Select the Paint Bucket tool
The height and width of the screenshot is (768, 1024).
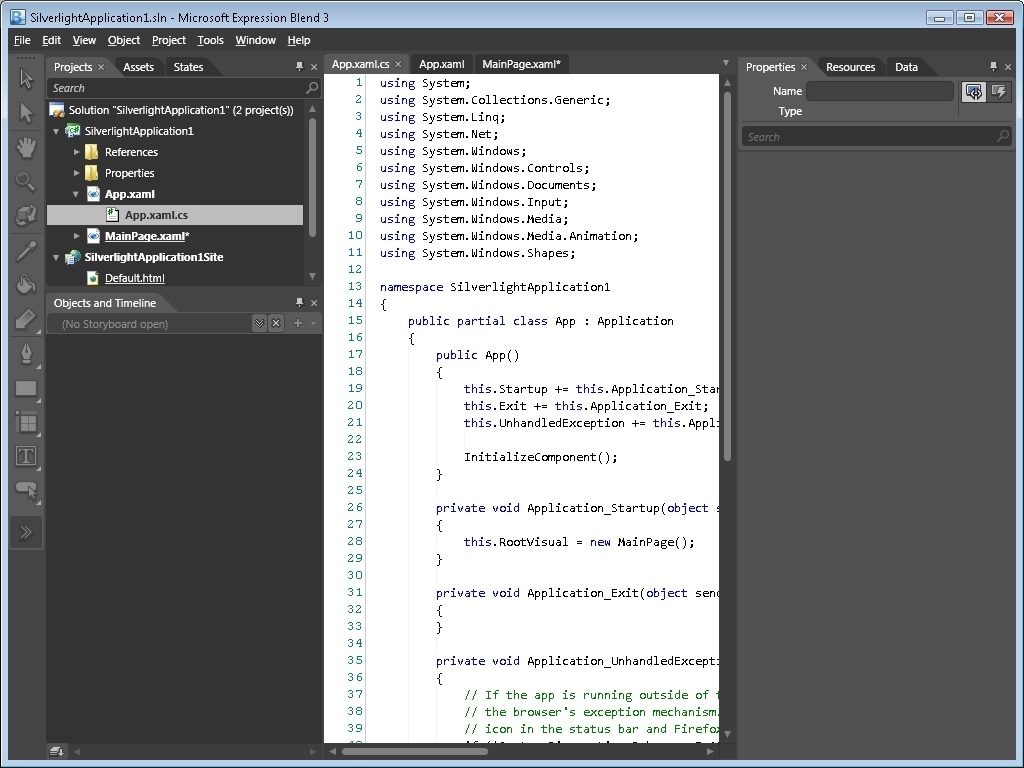26,285
